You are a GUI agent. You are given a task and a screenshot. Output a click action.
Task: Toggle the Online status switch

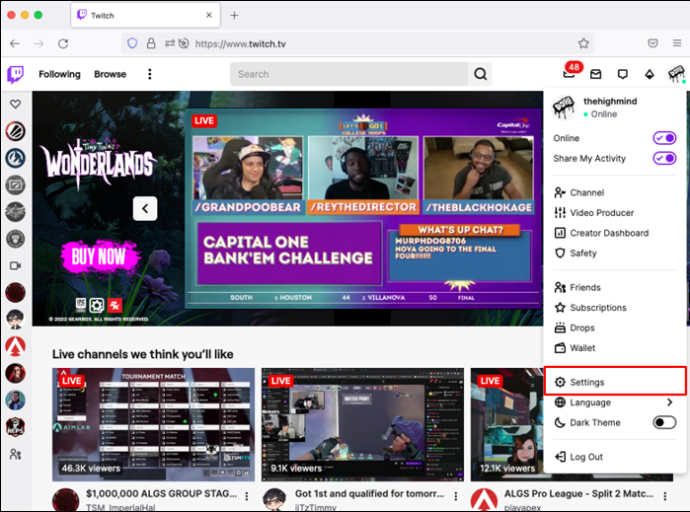coord(664,138)
